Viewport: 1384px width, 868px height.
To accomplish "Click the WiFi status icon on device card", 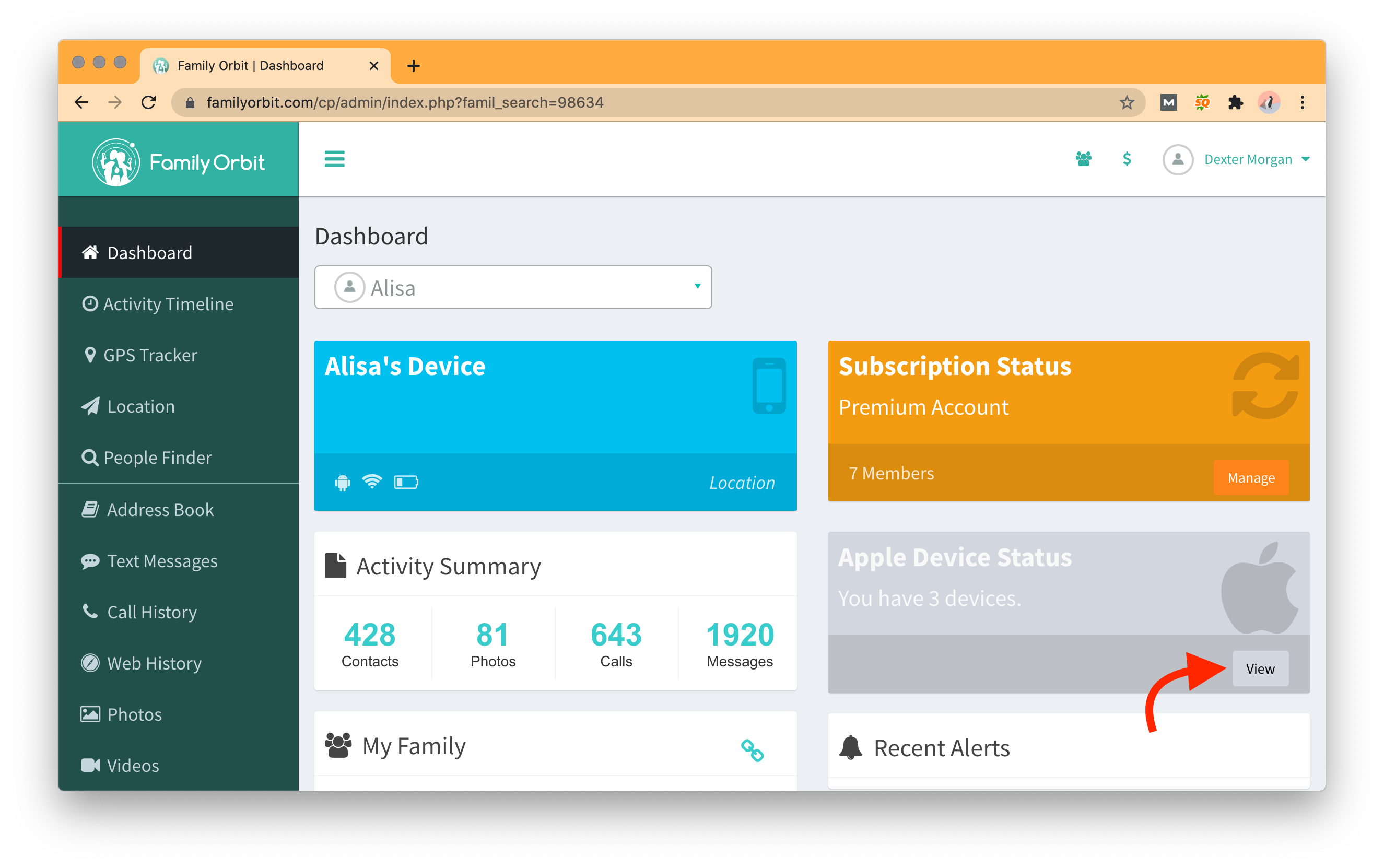I will tap(372, 481).
